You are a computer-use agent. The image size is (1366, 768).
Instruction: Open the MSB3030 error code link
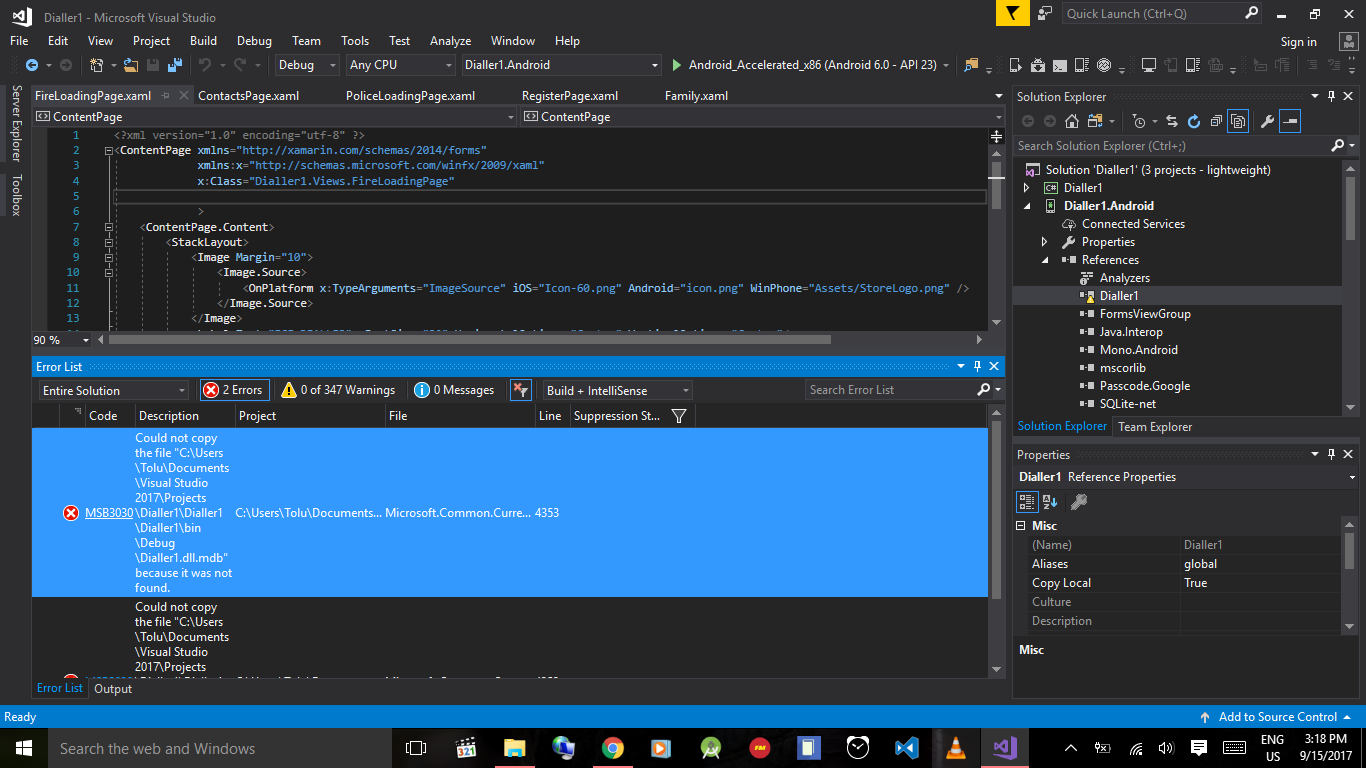pyautogui.click(x=109, y=513)
